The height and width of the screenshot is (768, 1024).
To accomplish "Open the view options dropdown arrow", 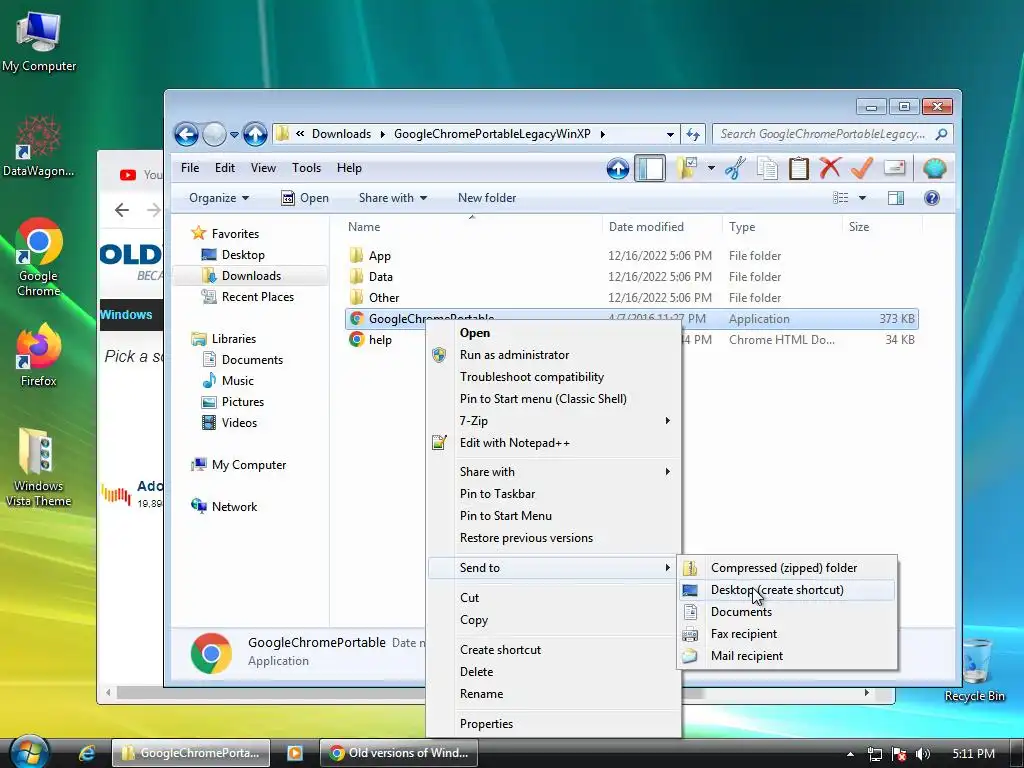I will (862, 198).
